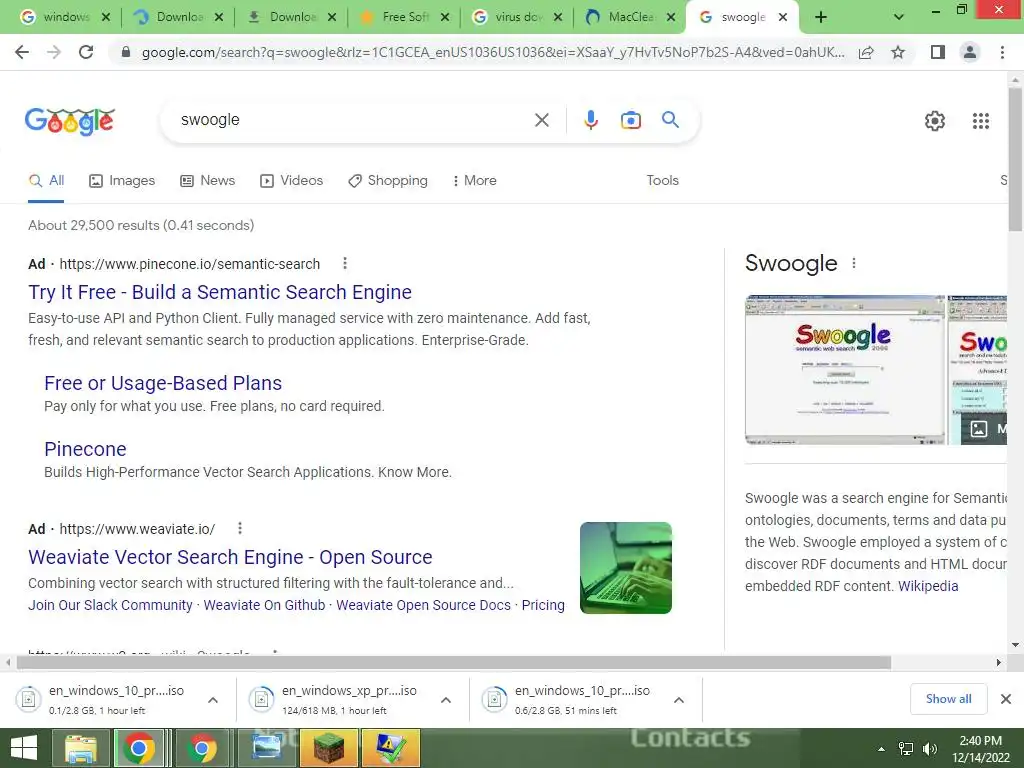The width and height of the screenshot is (1024, 768).
Task: Open Minecraft block icon in taskbar
Action: [x=328, y=748]
